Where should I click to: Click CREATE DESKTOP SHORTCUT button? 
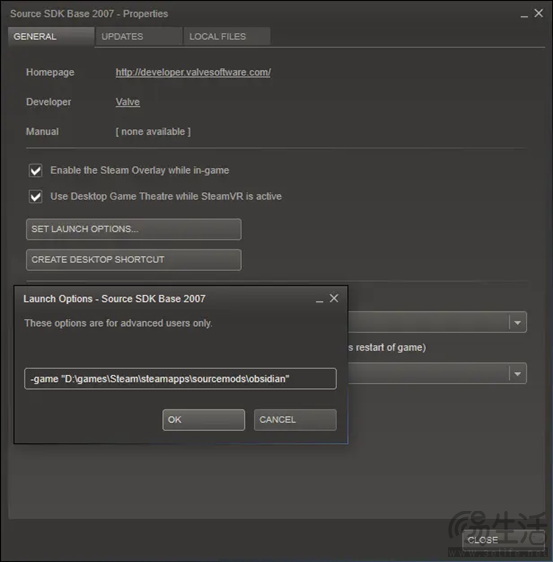click(134, 260)
